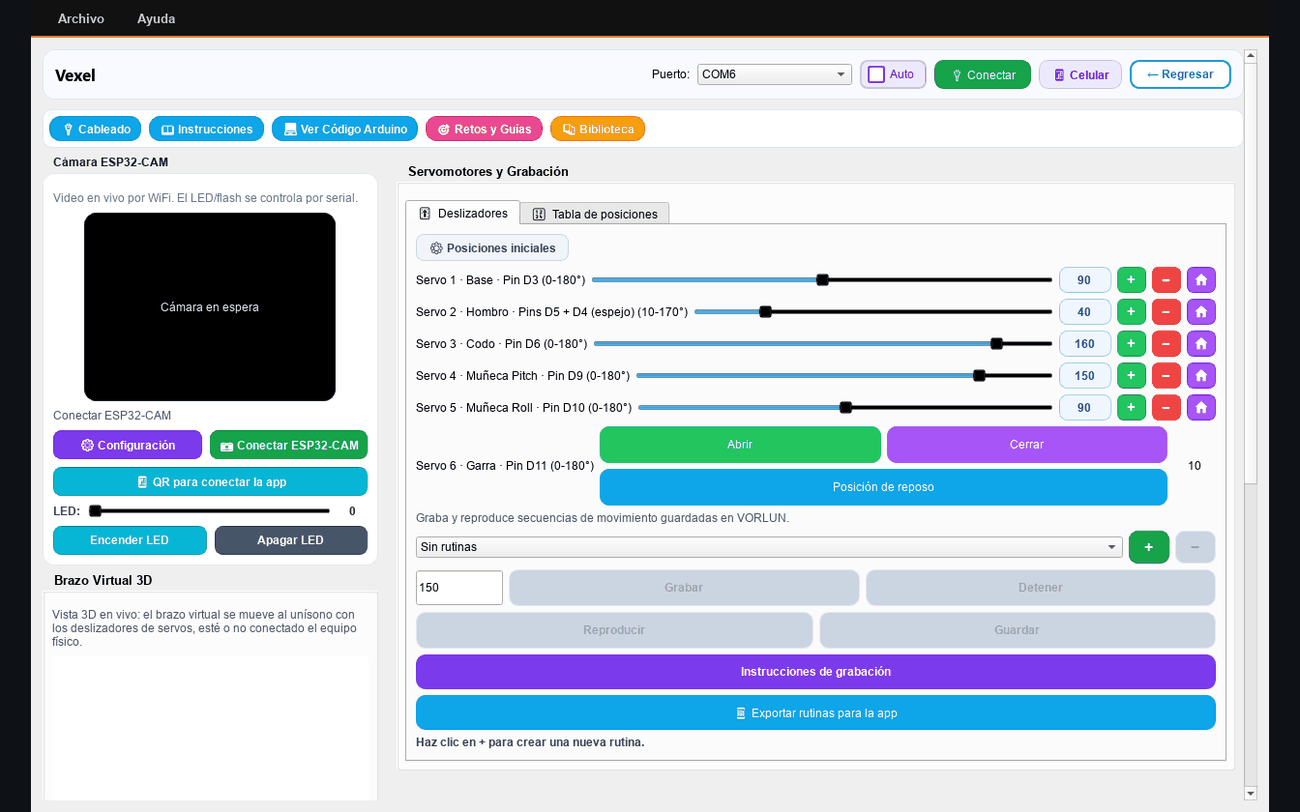Open ESP32-CAM Configuración

[127, 445]
